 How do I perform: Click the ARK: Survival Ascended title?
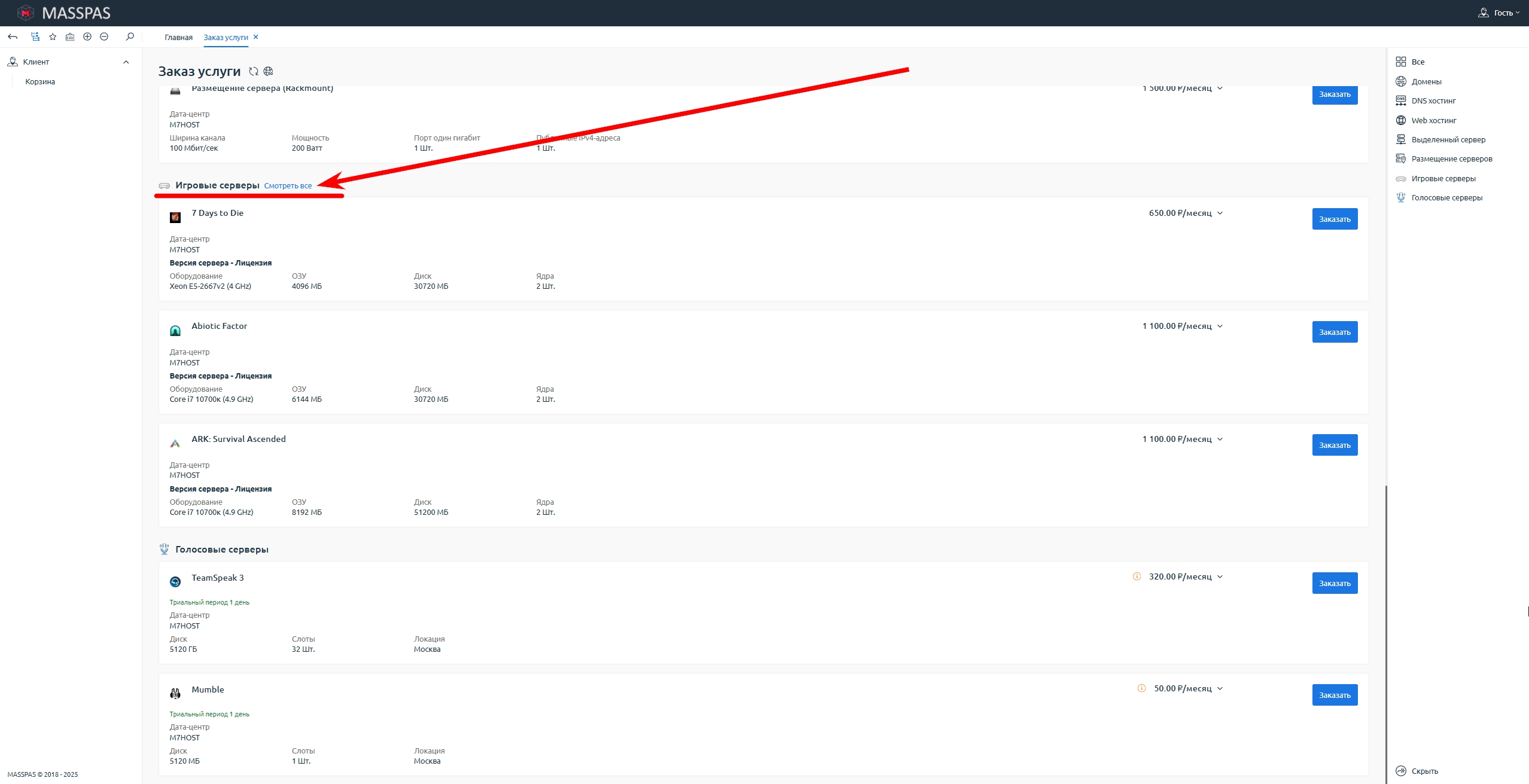coord(239,439)
